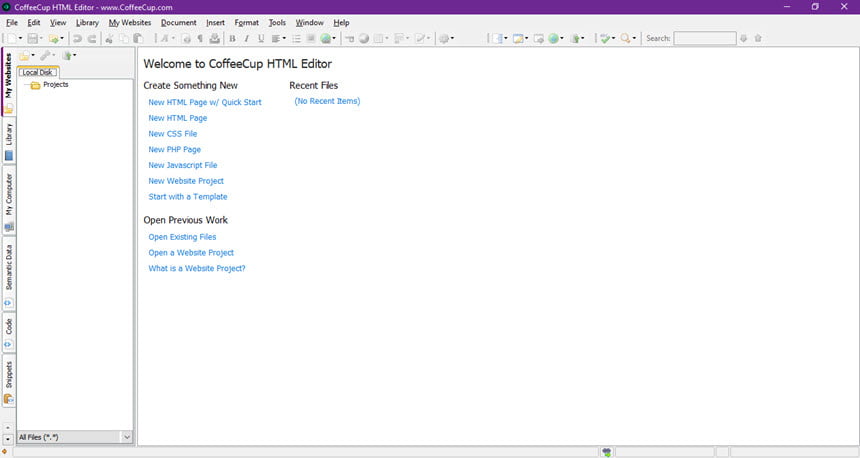This screenshot has height=458, width=860.
Task: Open the Format menu
Action: [247, 22]
